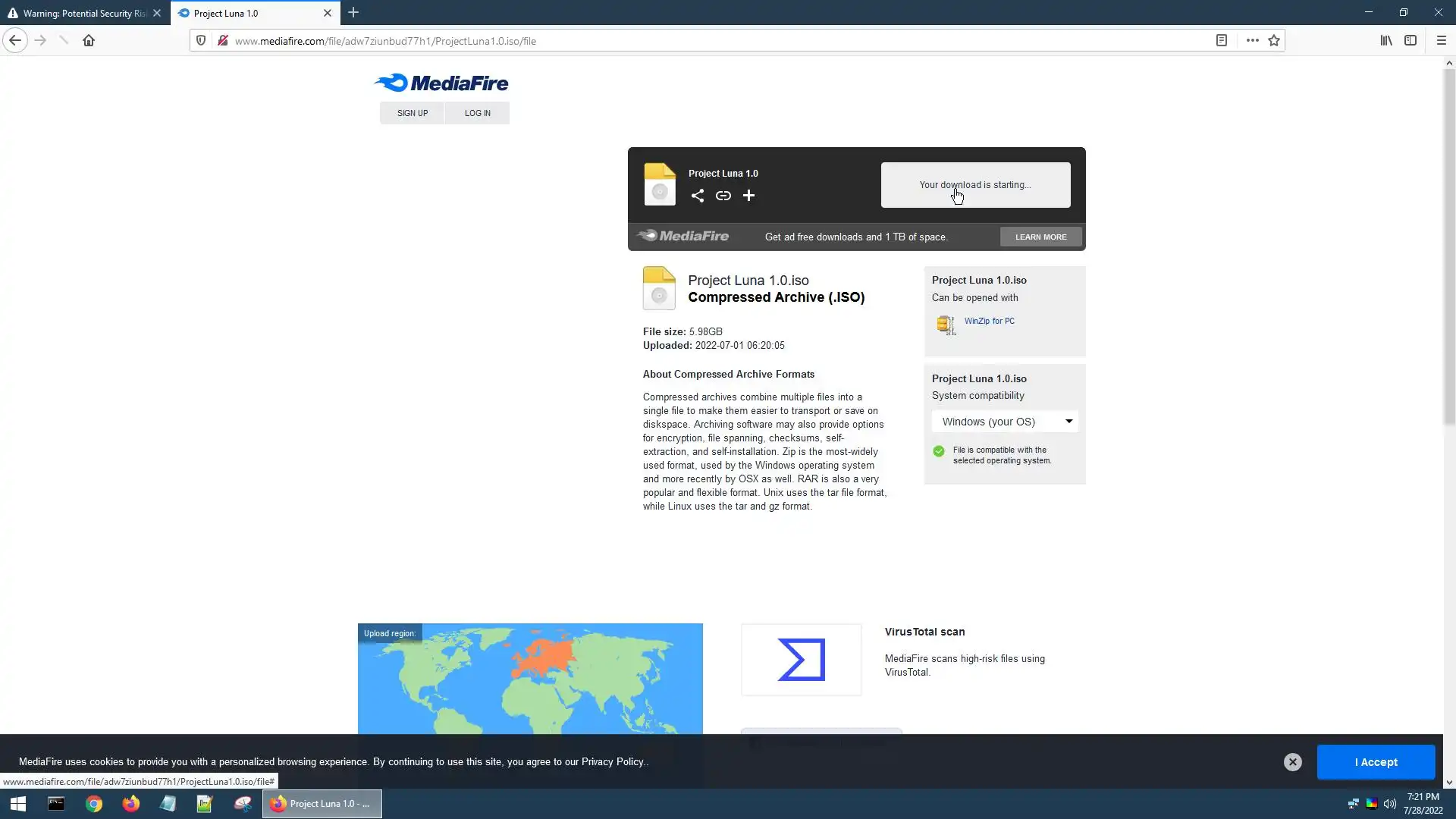The image size is (1456, 819).
Task: Click tracking protection shield icon
Action: pyautogui.click(x=201, y=40)
